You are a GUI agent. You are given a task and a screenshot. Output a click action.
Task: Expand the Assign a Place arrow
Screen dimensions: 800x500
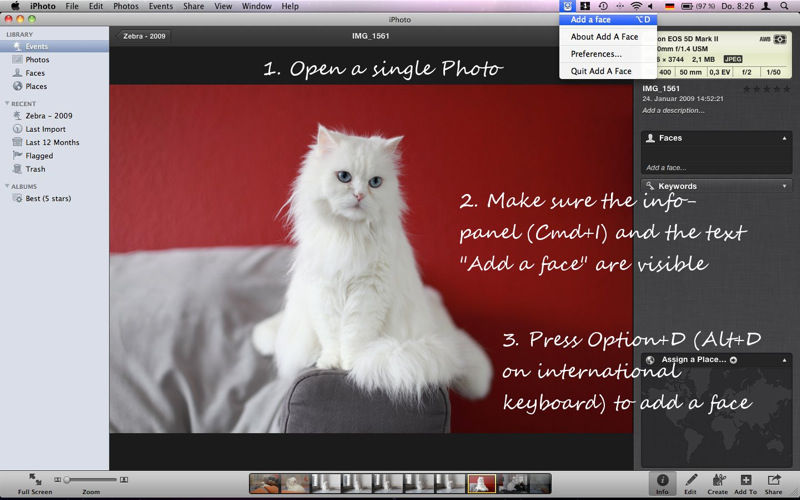pyautogui.click(x=733, y=359)
